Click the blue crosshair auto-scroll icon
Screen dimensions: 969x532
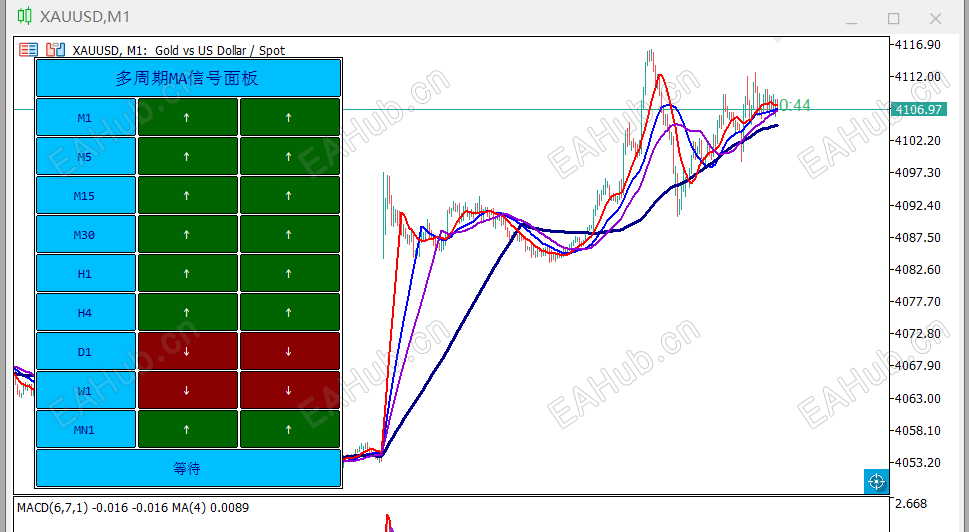(876, 482)
